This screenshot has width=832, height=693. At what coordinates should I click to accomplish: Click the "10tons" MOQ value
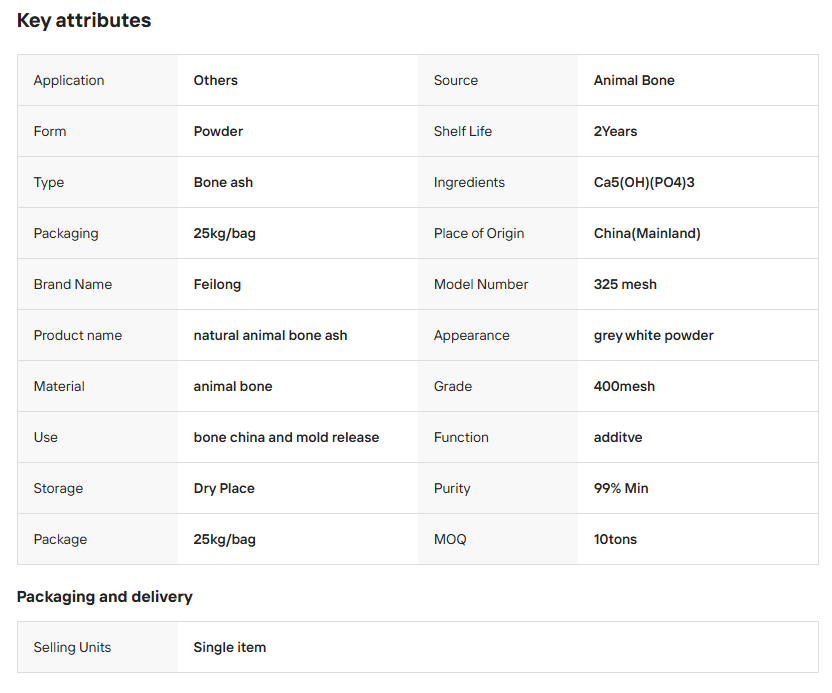click(615, 539)
